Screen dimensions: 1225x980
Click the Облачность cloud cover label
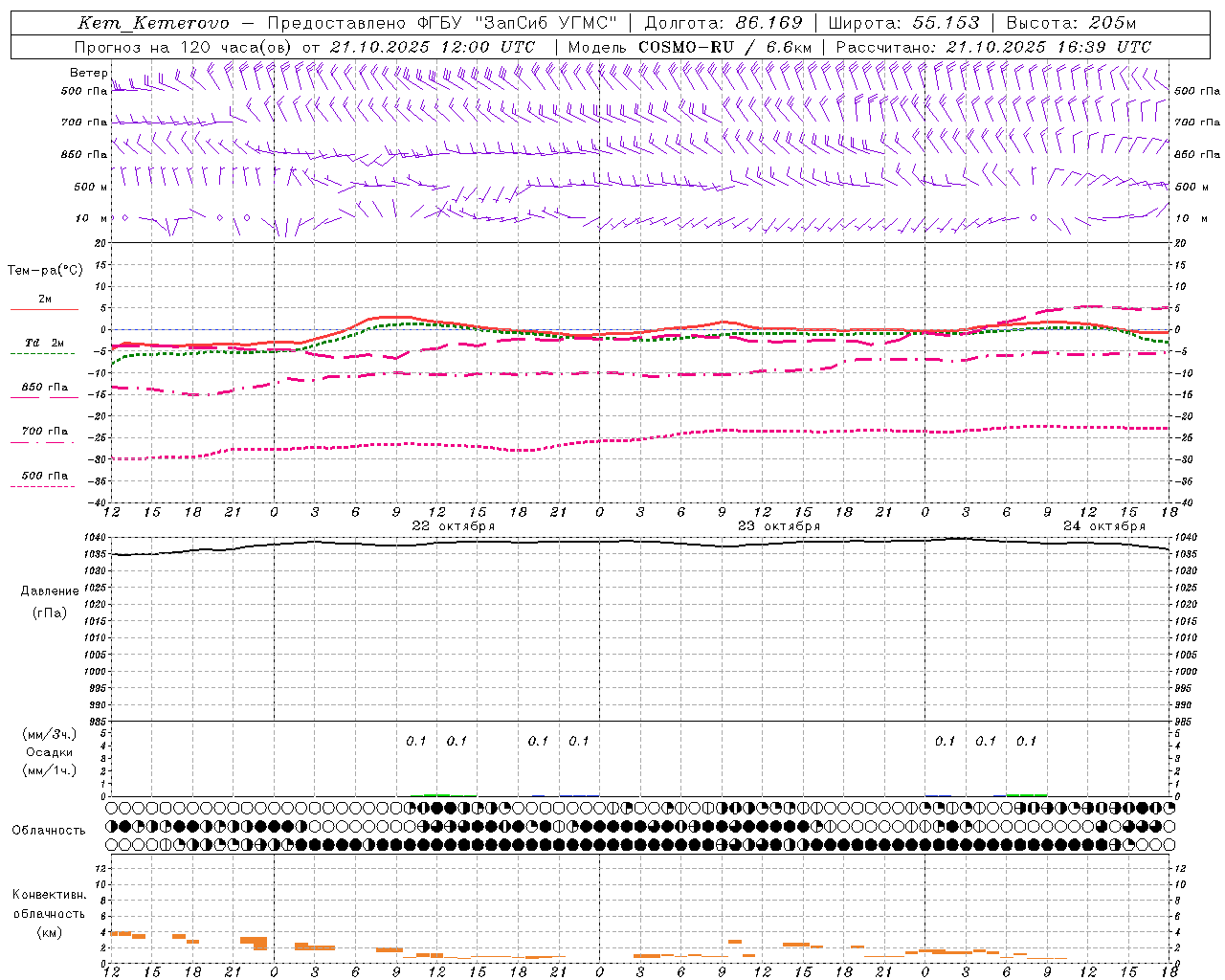[x=49, y=830]
